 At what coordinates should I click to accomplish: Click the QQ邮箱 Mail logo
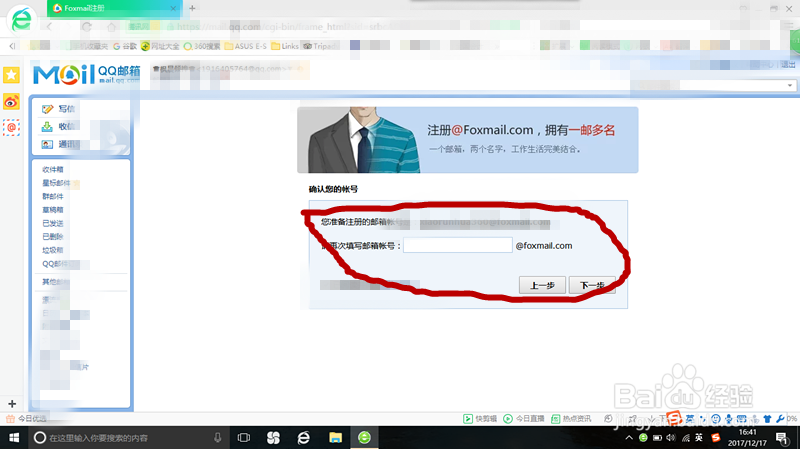coord(86,74)
